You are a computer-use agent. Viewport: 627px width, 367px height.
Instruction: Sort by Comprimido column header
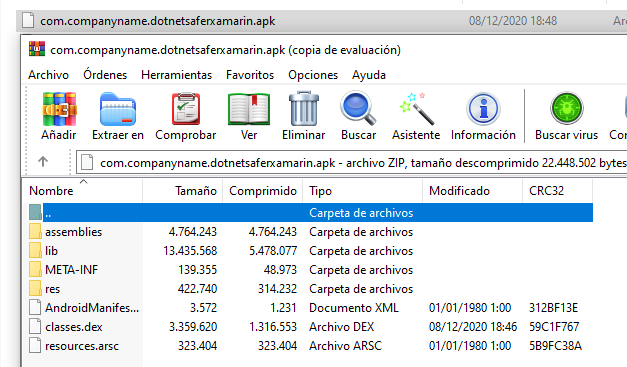[x=263, y=191]
